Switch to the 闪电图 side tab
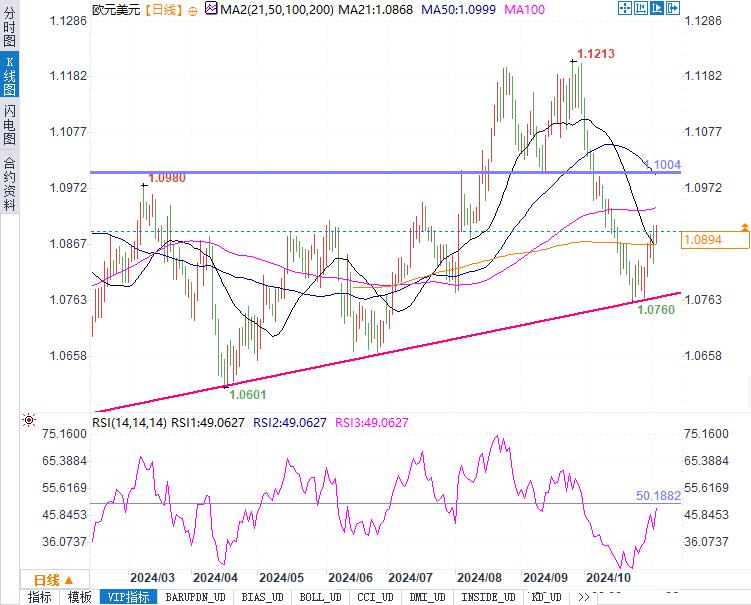This screenshot has width=751, height=605. pyautogui.click(x=9, y=125)
